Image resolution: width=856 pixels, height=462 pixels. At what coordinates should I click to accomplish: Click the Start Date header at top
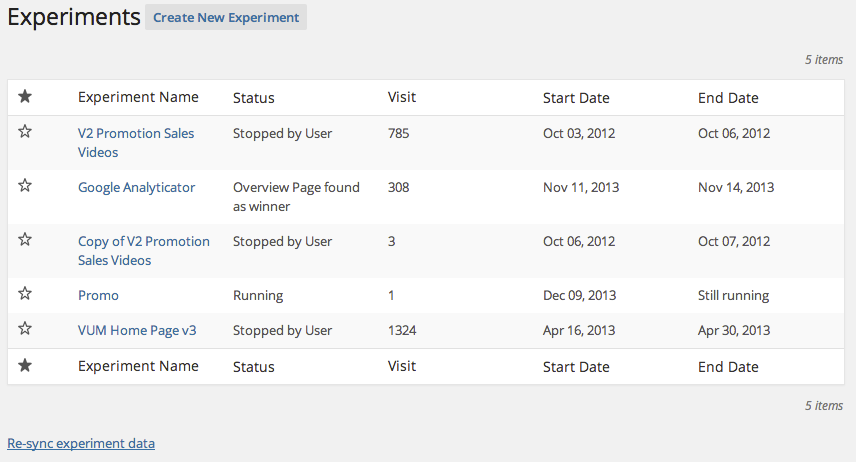tap(576, 98)
